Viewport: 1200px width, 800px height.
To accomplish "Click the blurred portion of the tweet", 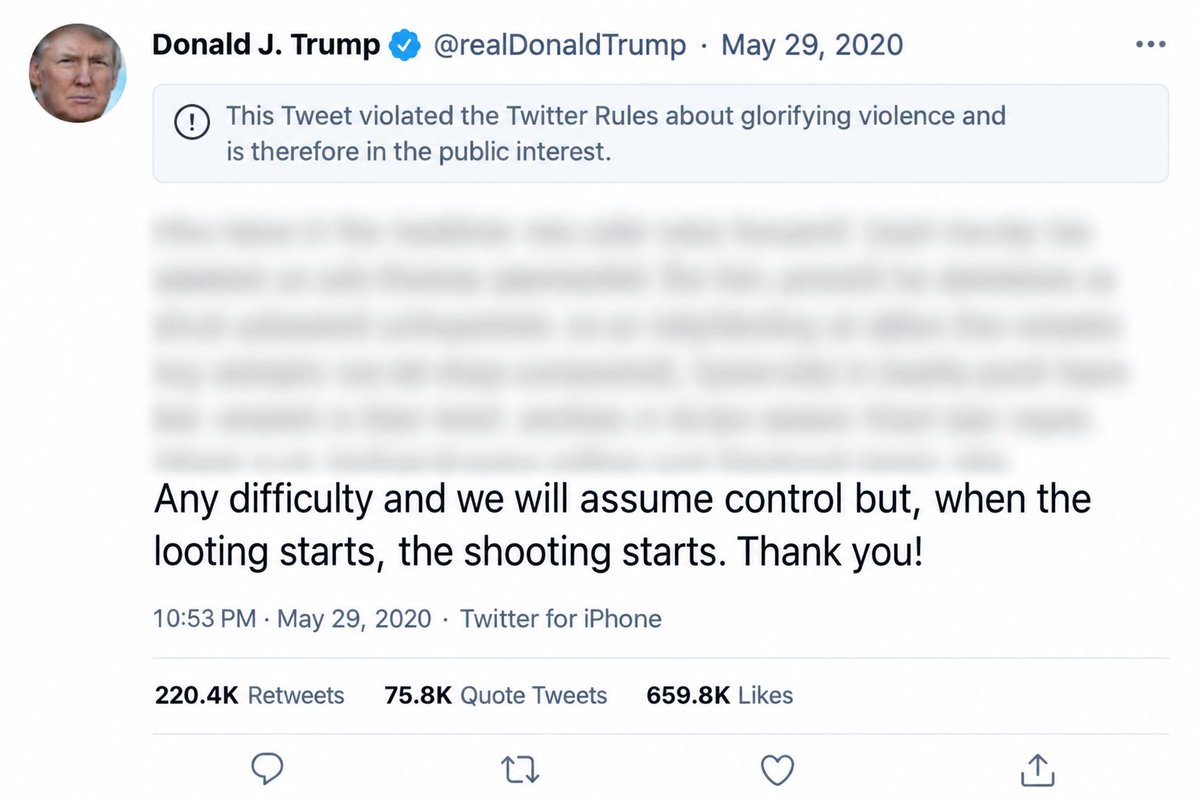I will click(x=640, y=342).
